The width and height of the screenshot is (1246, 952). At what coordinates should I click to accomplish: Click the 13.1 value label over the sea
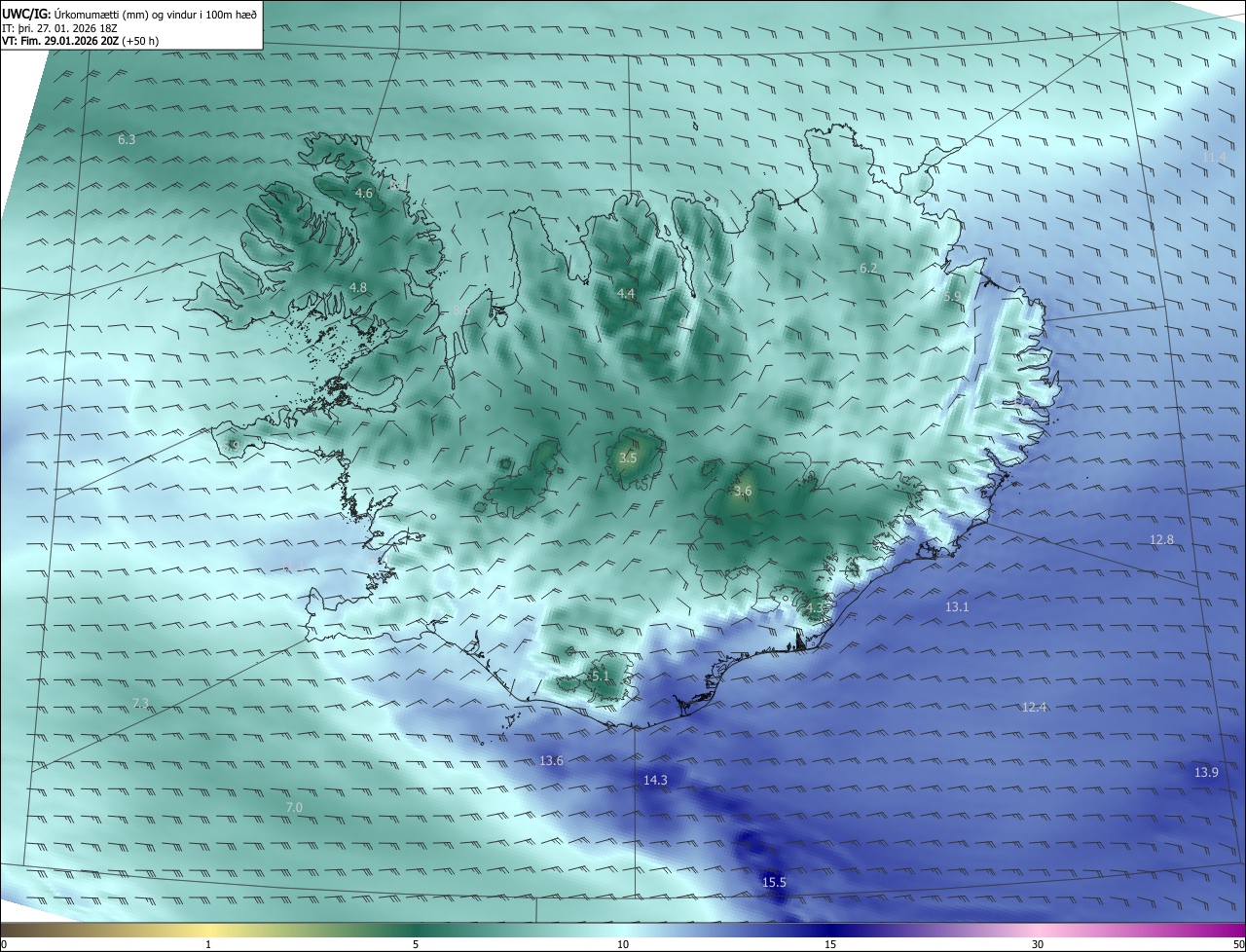pos(957,607)
